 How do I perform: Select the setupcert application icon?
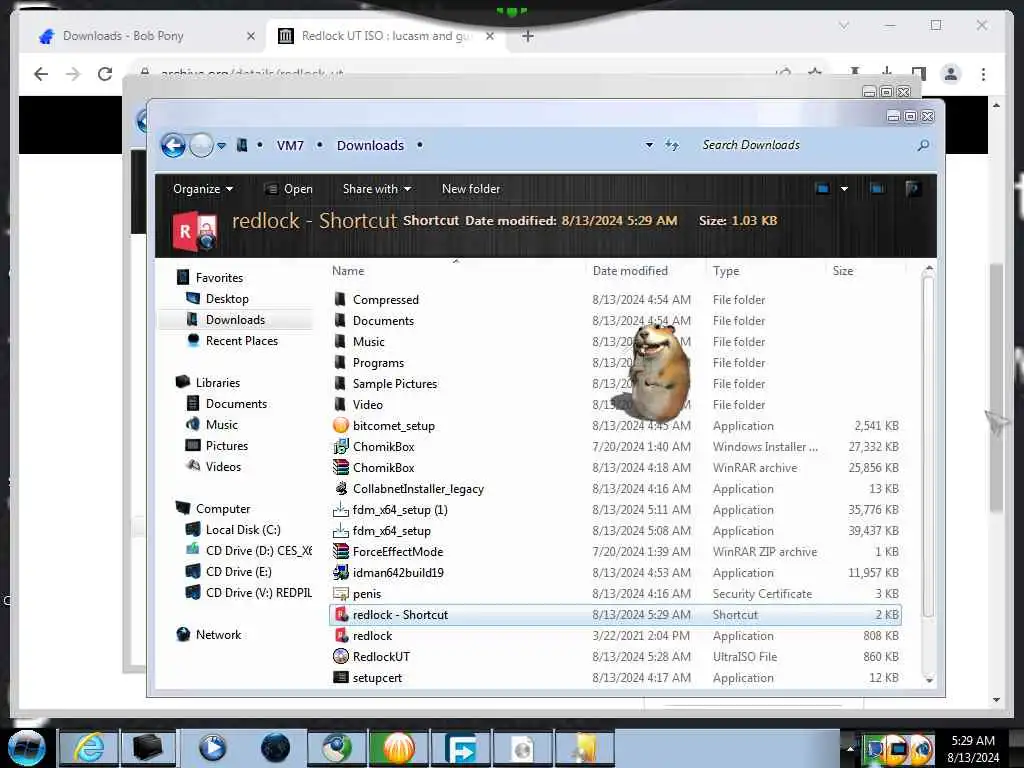tap(340, 677)
